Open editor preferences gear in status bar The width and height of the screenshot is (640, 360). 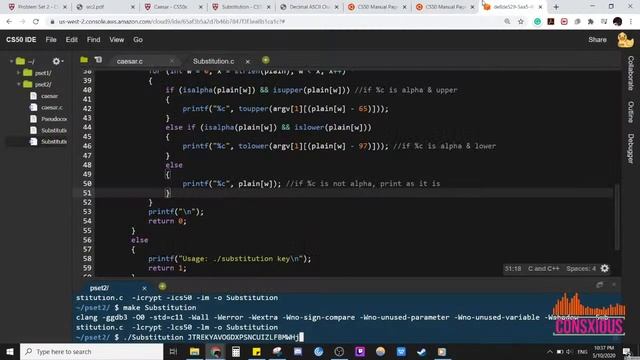pos(604,268)
